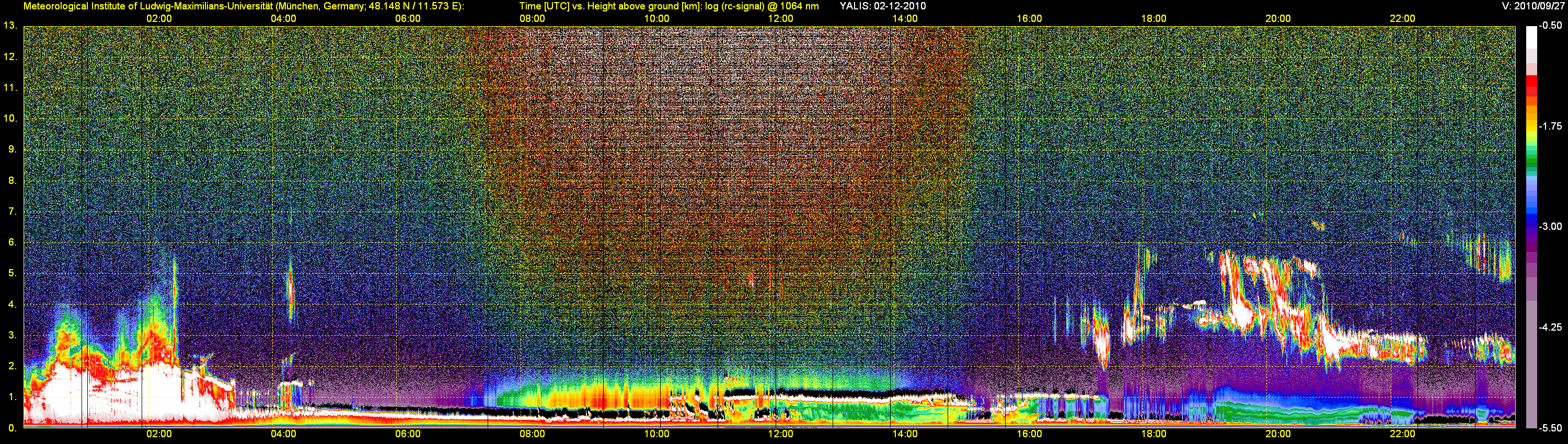
Task: Click the -5.50 colorbar scale value
Action: point(1550,428)
